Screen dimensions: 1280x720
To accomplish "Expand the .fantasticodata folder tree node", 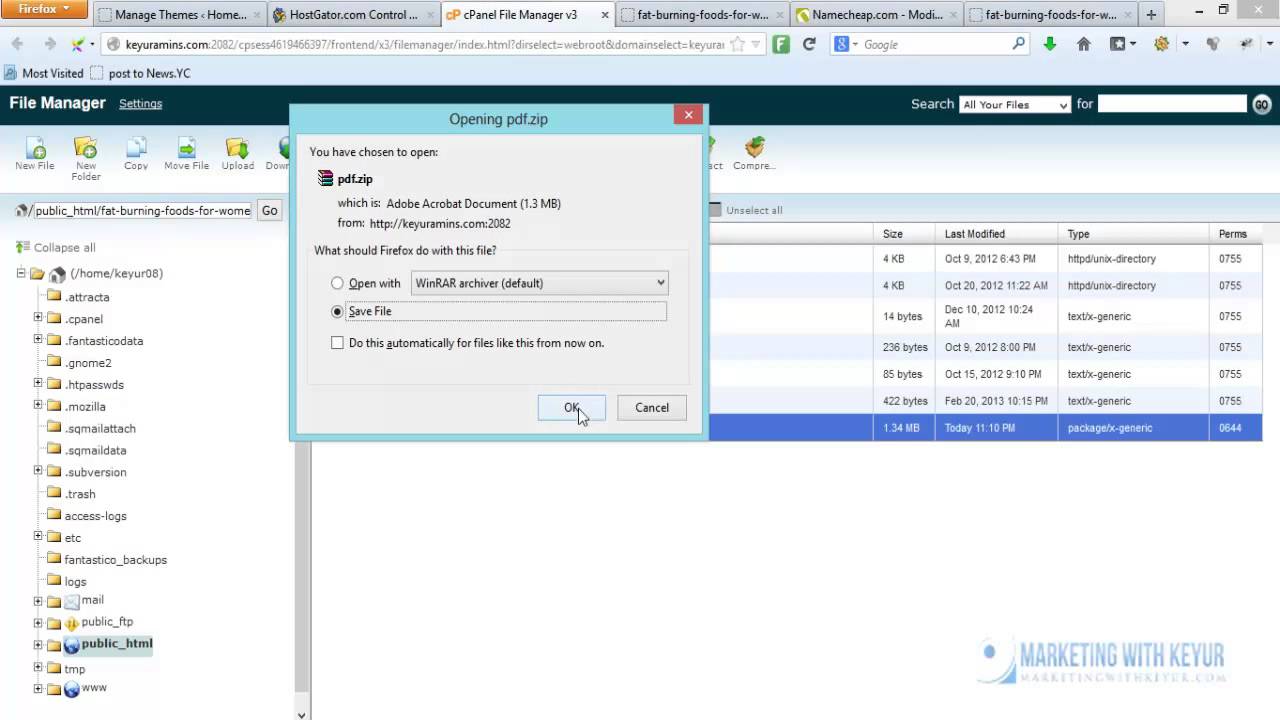I will coord(38,340).
